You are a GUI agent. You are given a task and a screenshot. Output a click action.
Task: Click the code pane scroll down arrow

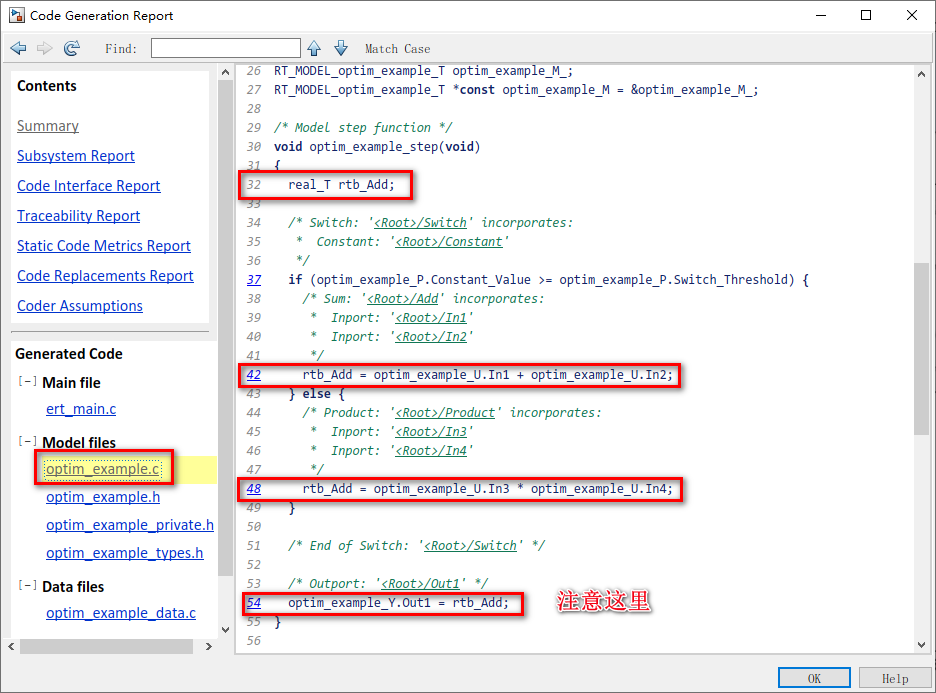point(921,645)
